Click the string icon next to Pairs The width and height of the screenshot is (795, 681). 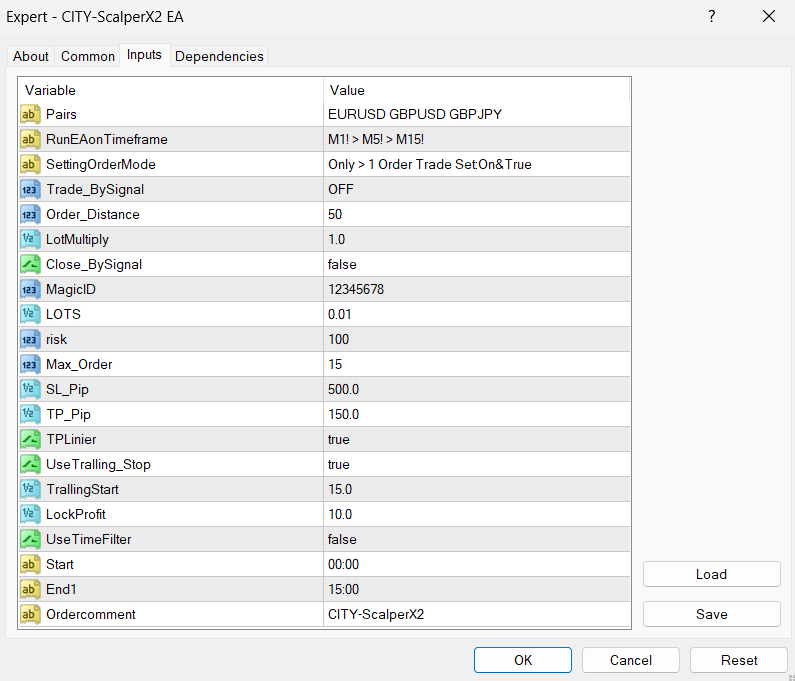[30, 114]
